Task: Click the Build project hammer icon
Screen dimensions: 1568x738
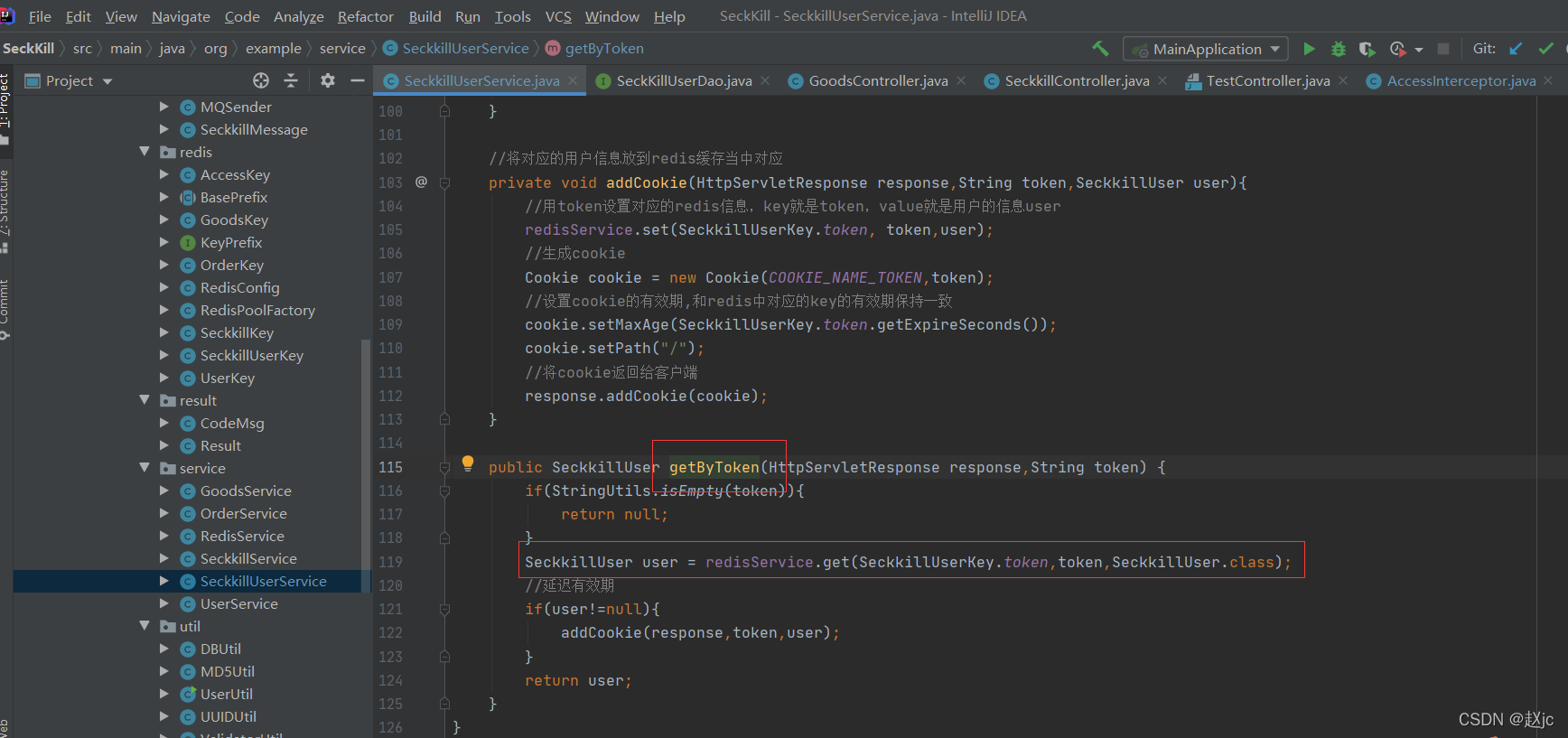Action: pos(1100,49)
